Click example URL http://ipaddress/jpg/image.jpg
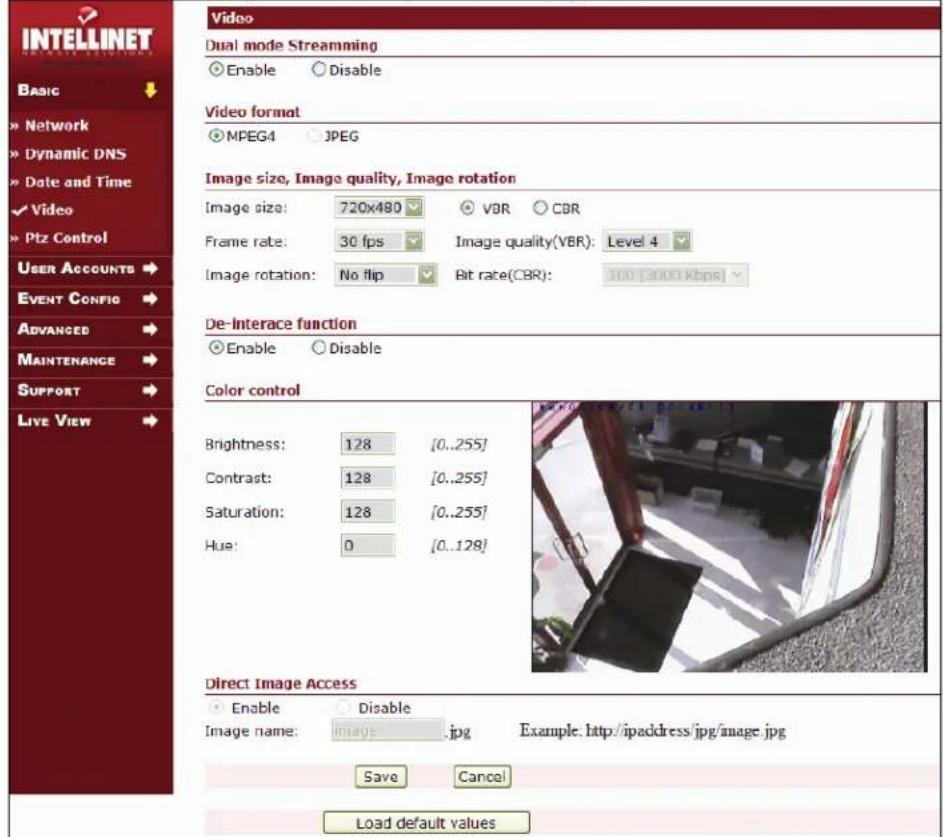Screen dimensions: 943x837 tap(686, 731)
